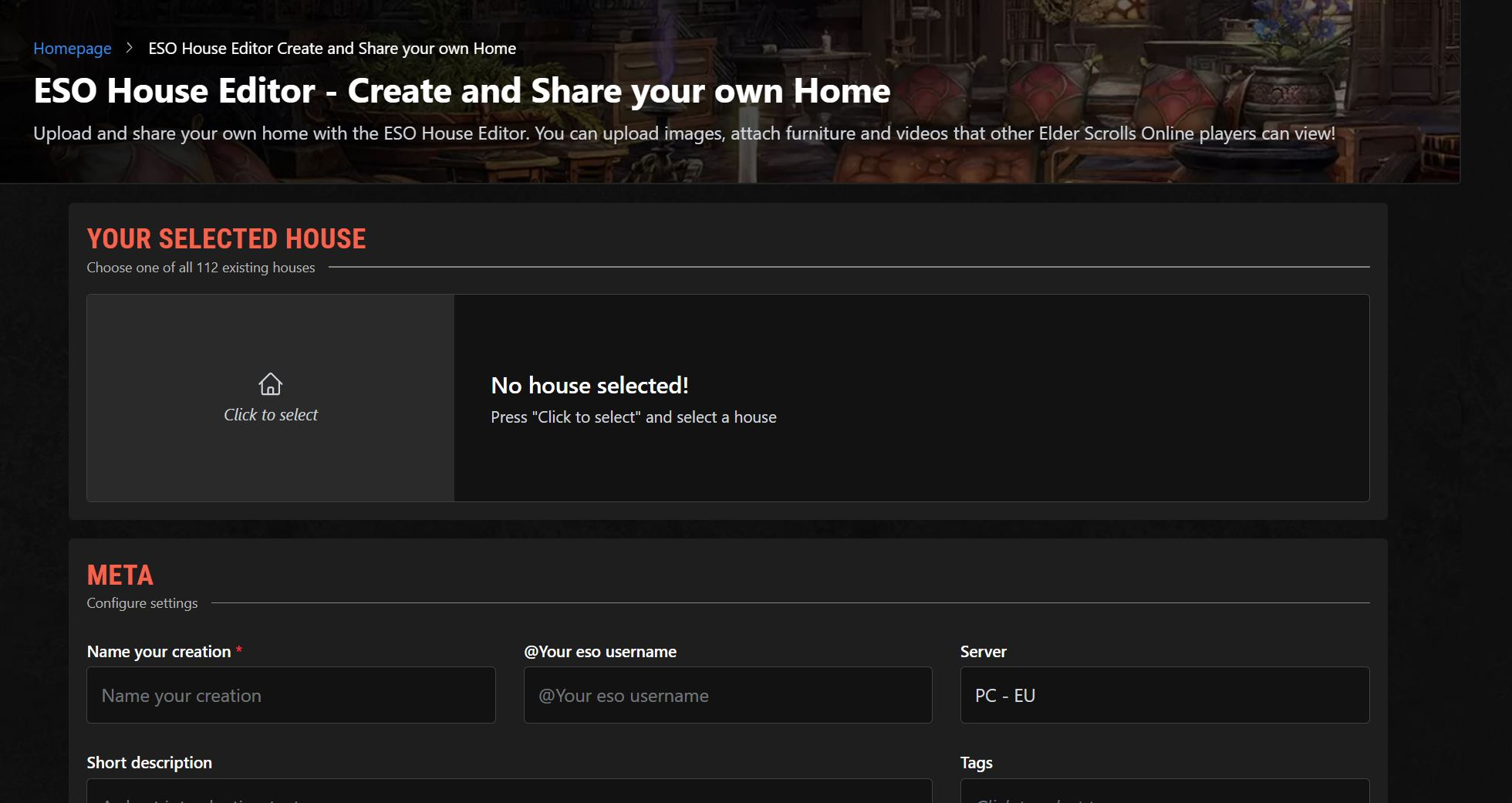Click the text "Choose one of all 112 existing houses"
This screenshot has width=1512, height=803.
tap(201, 268)
